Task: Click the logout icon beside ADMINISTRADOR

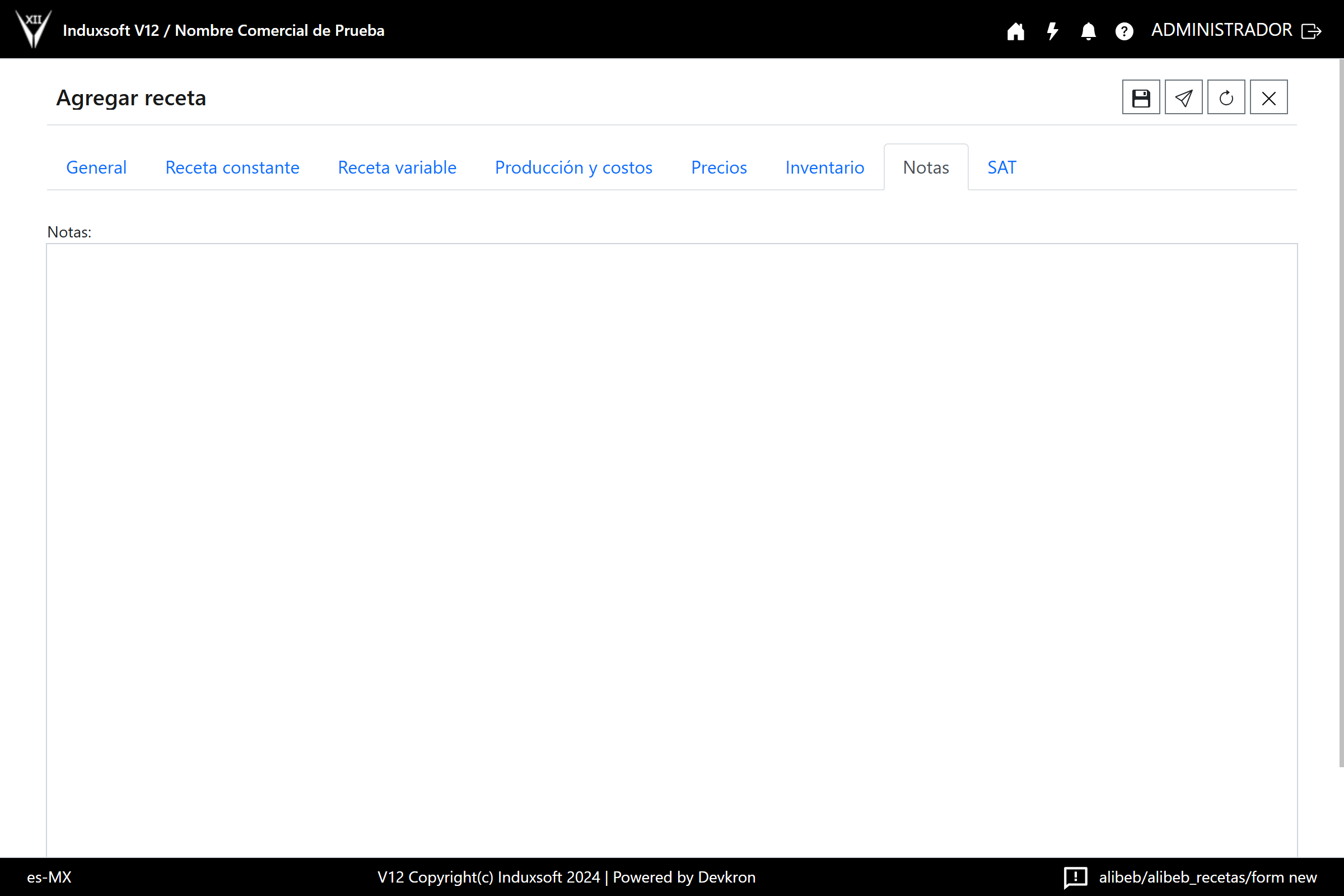Action: pos(1311,31)
